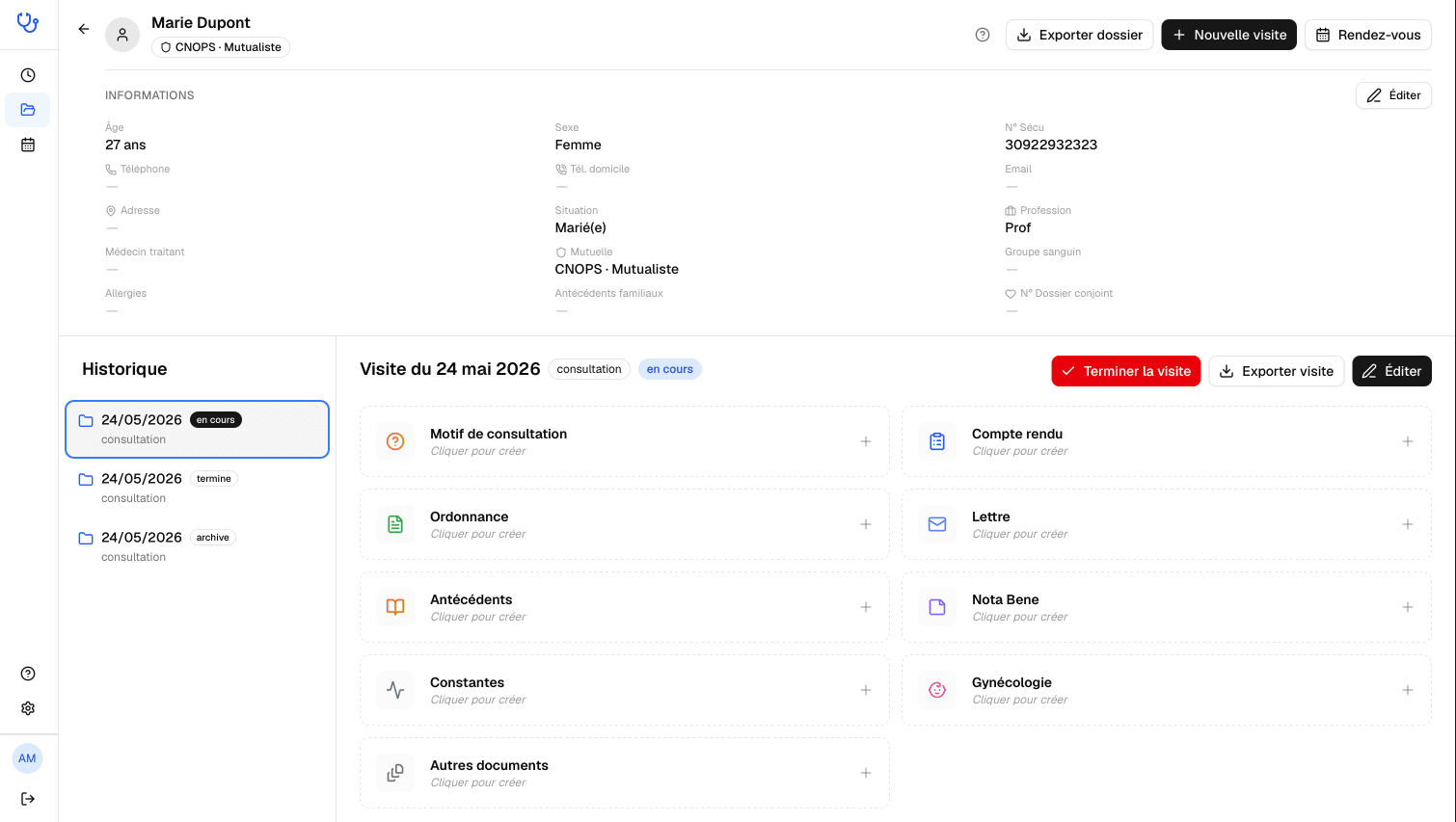
Task: Open the Lettre card title
Action: pos(991,517)
